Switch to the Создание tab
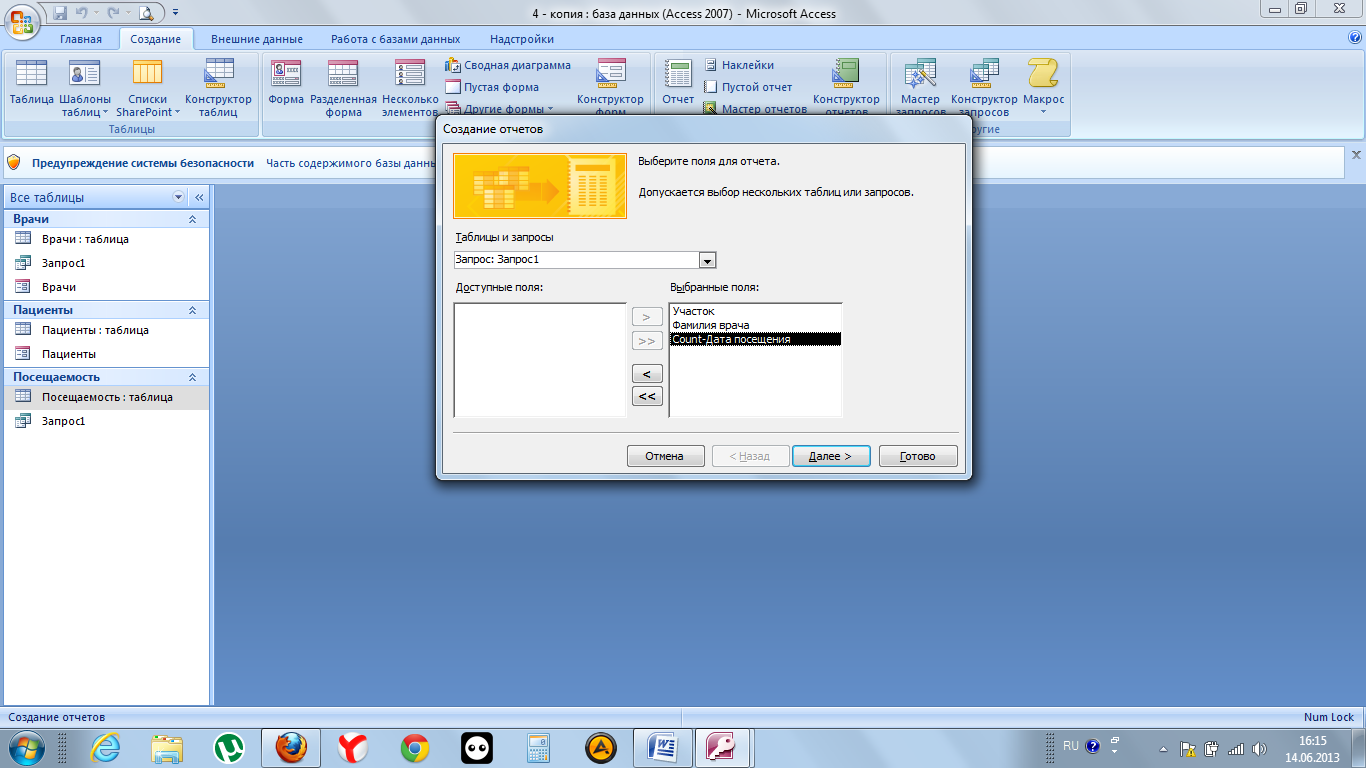 coord(156,39)
